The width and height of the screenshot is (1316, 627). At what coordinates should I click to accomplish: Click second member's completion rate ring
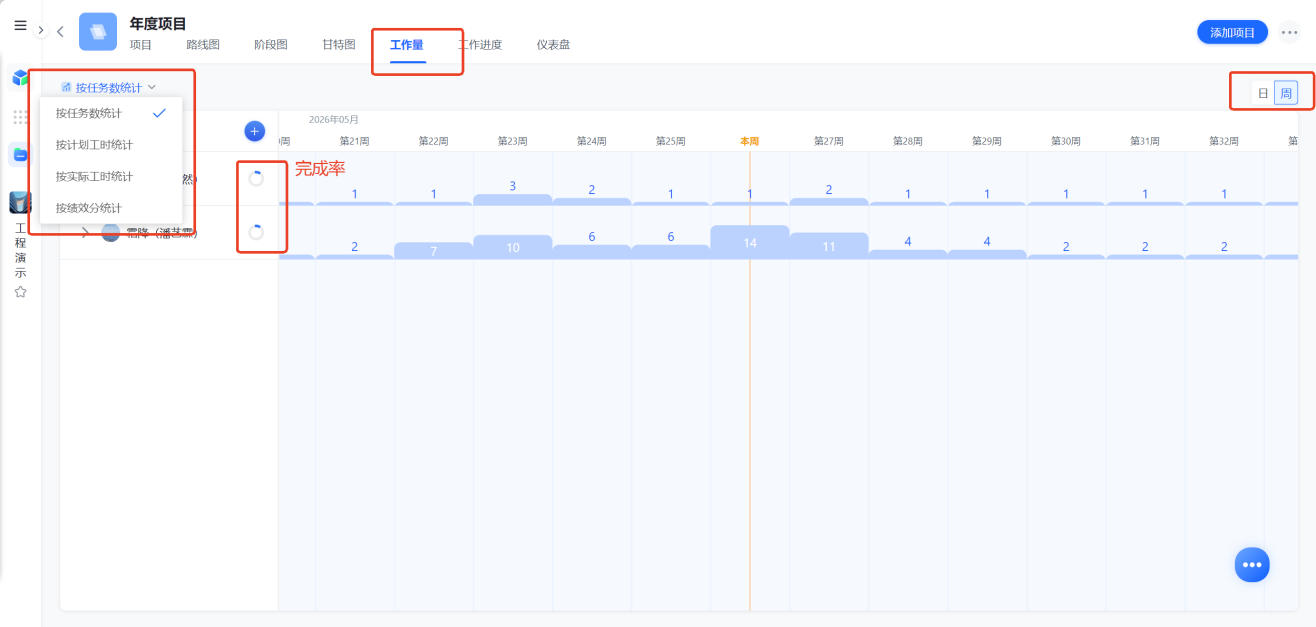pyautogui.click(x=256, y=232)
